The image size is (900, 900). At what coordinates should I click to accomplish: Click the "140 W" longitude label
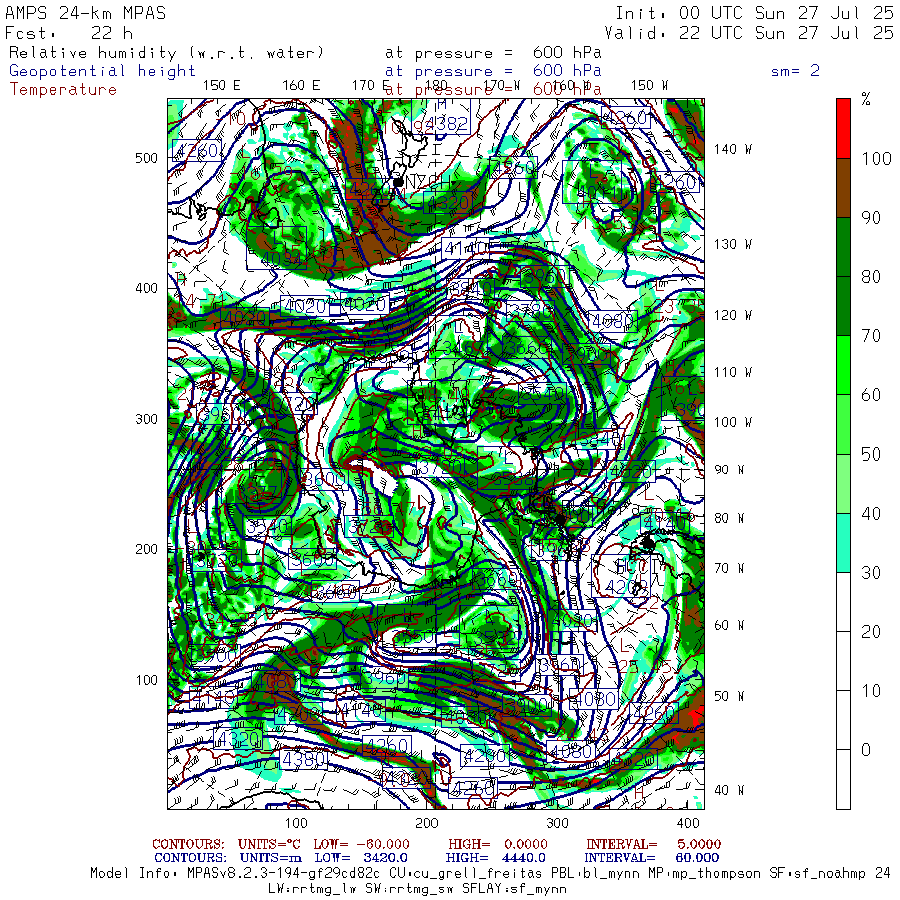[733, 149]
